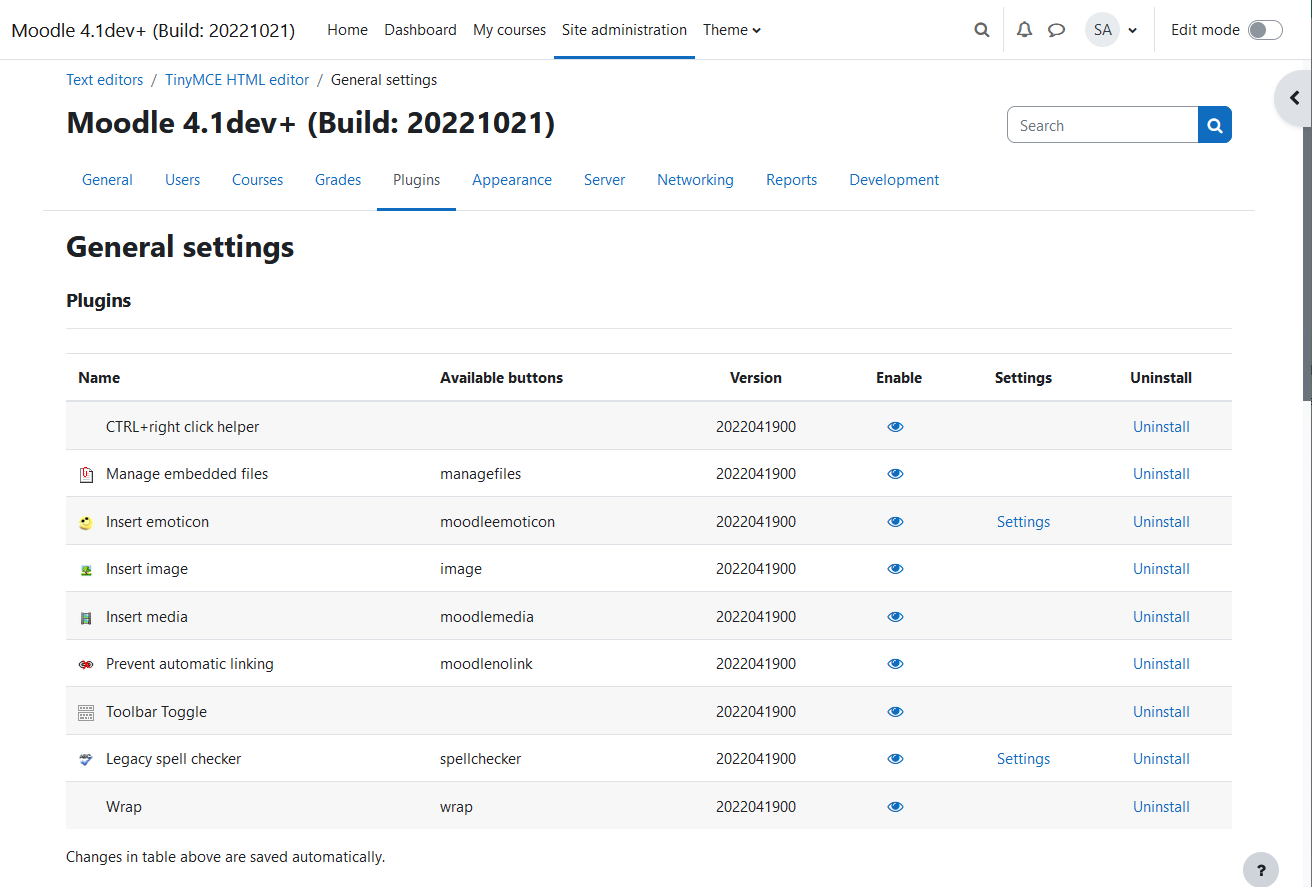Click the blue search submit button
Image resolution: width=1312 pixels, height=887 pixels.
point(1215,125)
